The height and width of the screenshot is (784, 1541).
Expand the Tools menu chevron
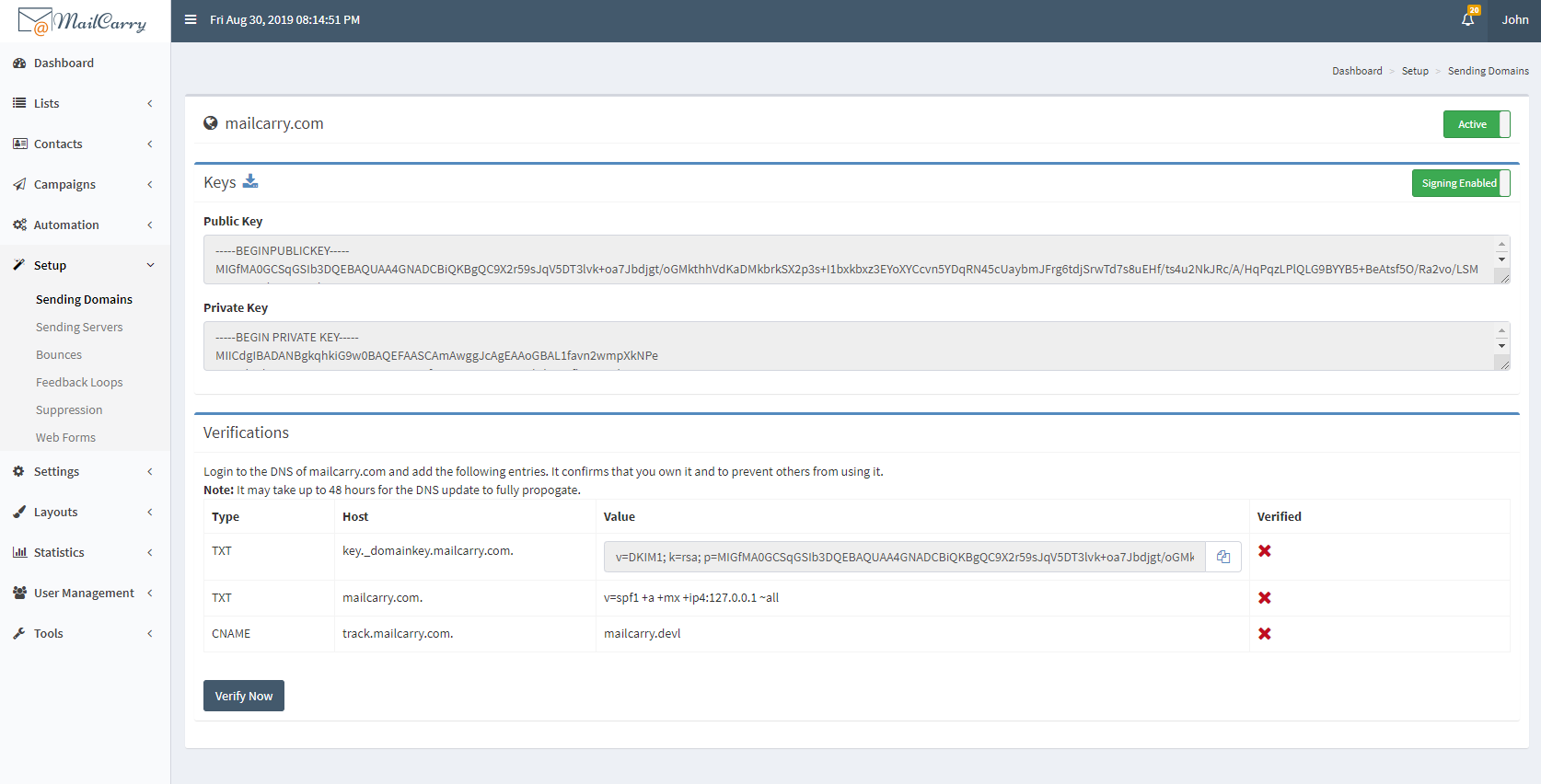pos(150,634)
